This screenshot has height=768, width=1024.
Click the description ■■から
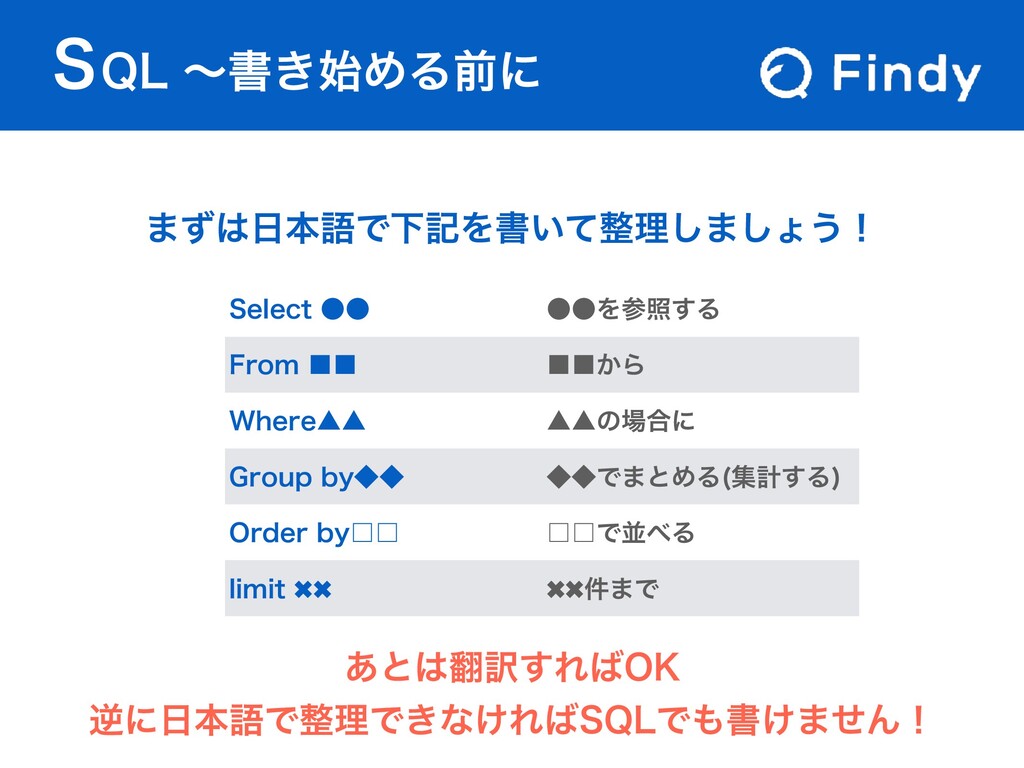click(596, 365)
